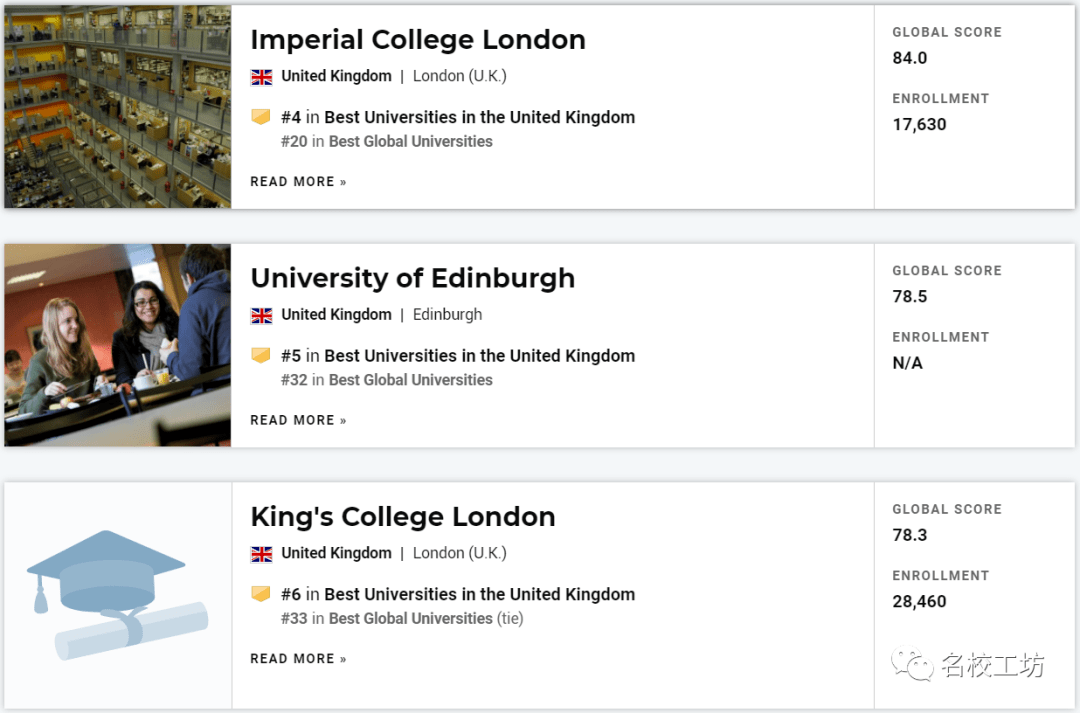Open Imperial College library photo thumbnail

pos(118,107)
